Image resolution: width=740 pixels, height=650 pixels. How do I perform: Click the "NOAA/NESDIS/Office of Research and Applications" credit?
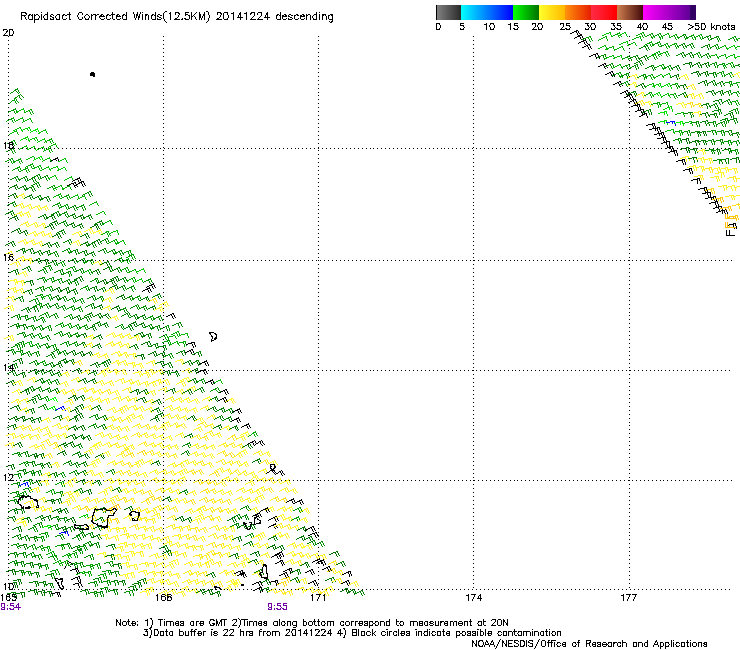tap(589, 644)
